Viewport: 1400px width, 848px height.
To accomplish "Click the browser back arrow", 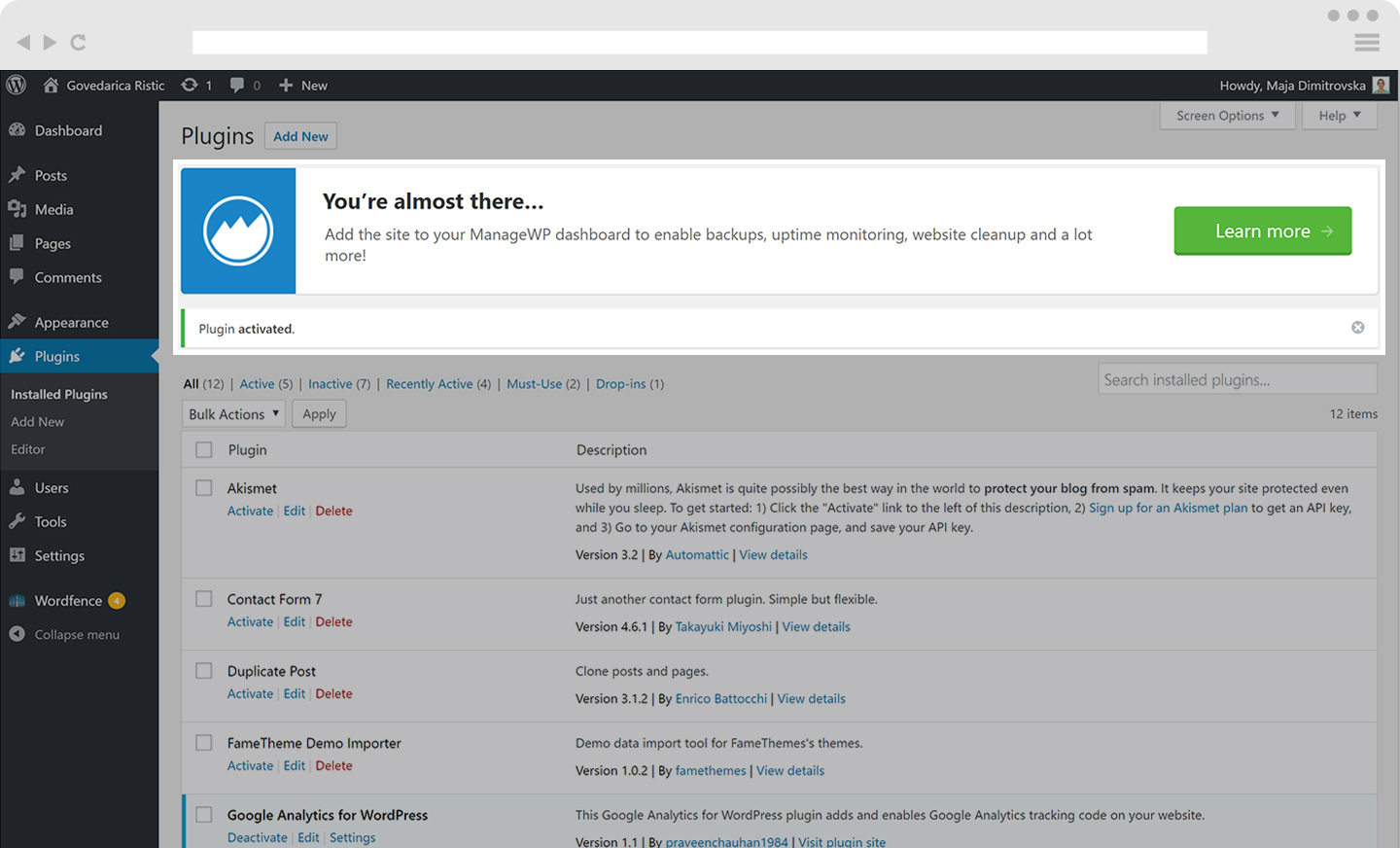I will (x=23, y=42).
